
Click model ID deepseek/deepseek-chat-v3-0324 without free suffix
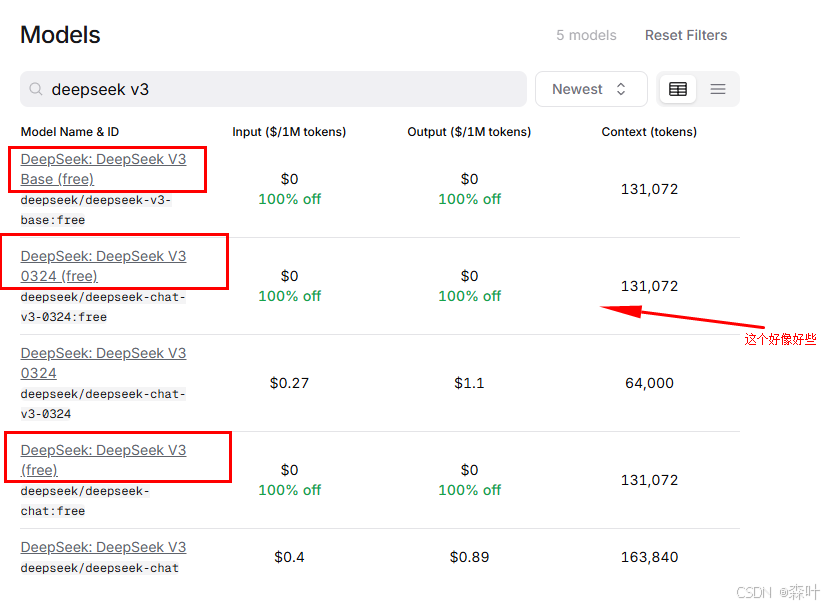click(103, 404)
